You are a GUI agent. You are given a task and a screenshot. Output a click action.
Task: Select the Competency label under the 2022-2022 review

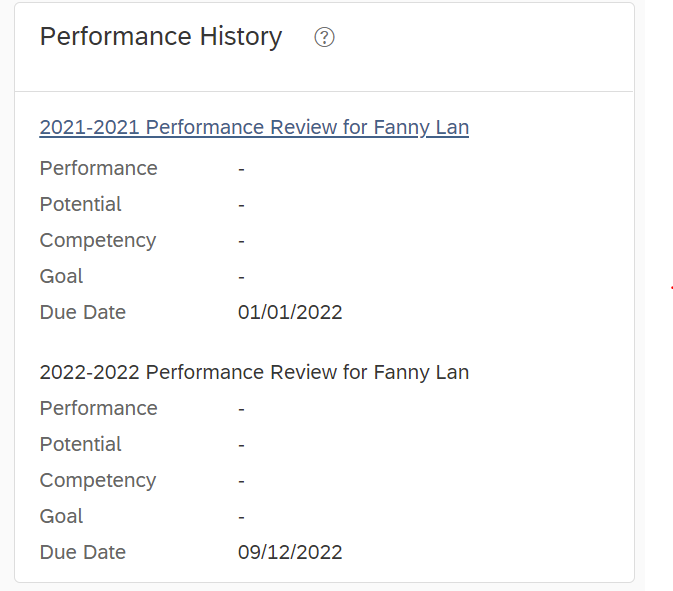click(x=98, y=480)
